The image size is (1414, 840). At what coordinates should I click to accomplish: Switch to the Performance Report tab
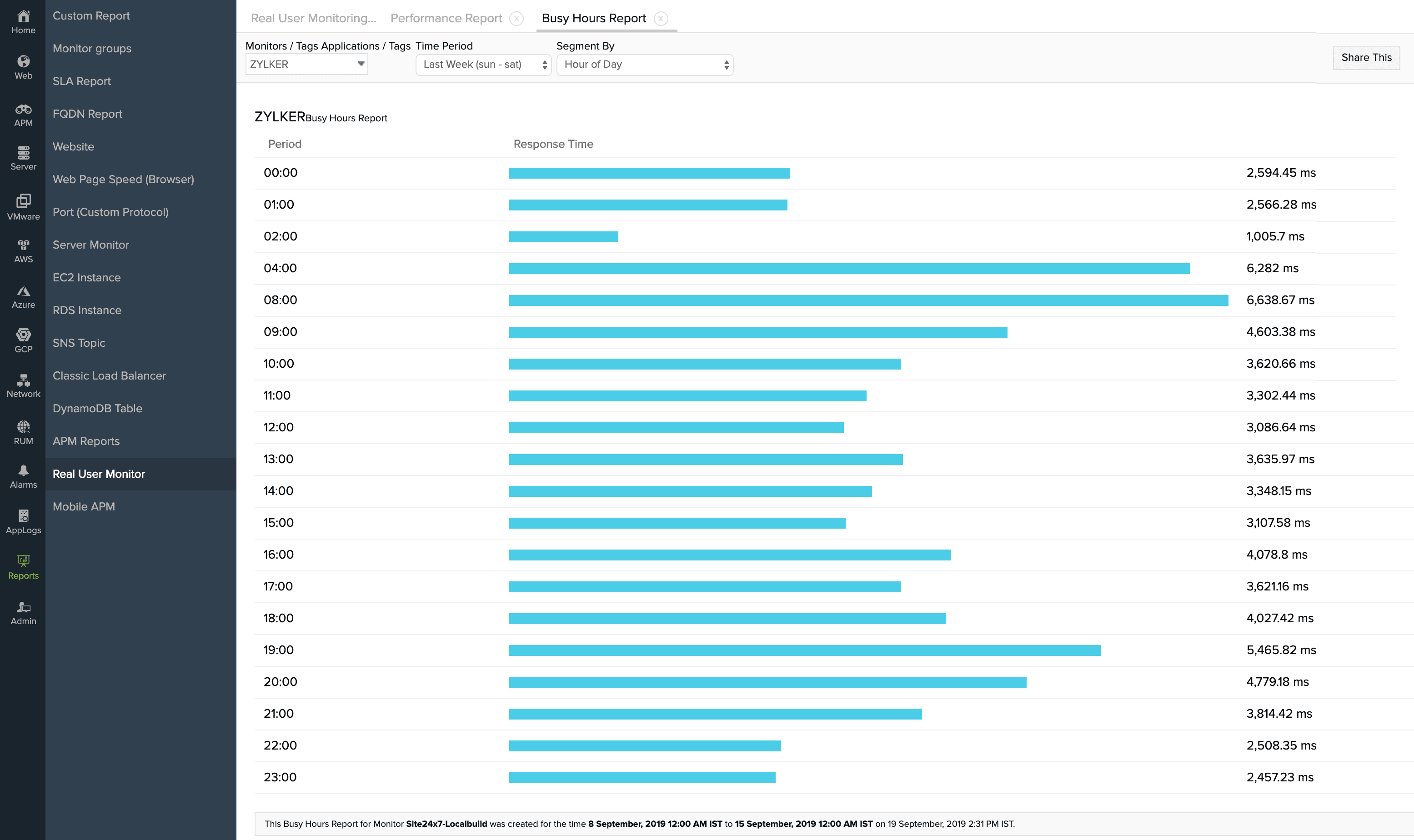[446, 19]
